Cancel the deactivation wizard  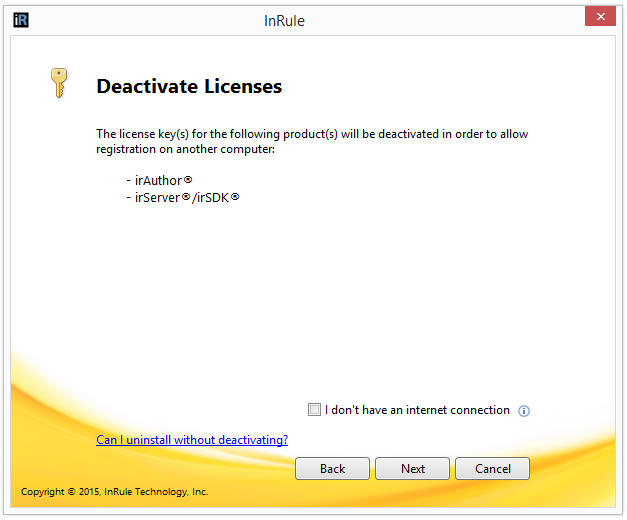point(493,468)
